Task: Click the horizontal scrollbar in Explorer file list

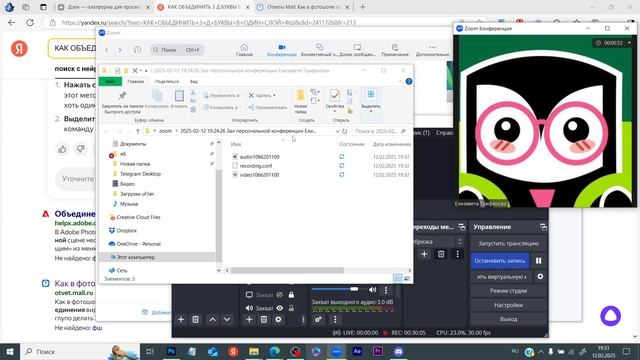Action: (x=287, y=270)
